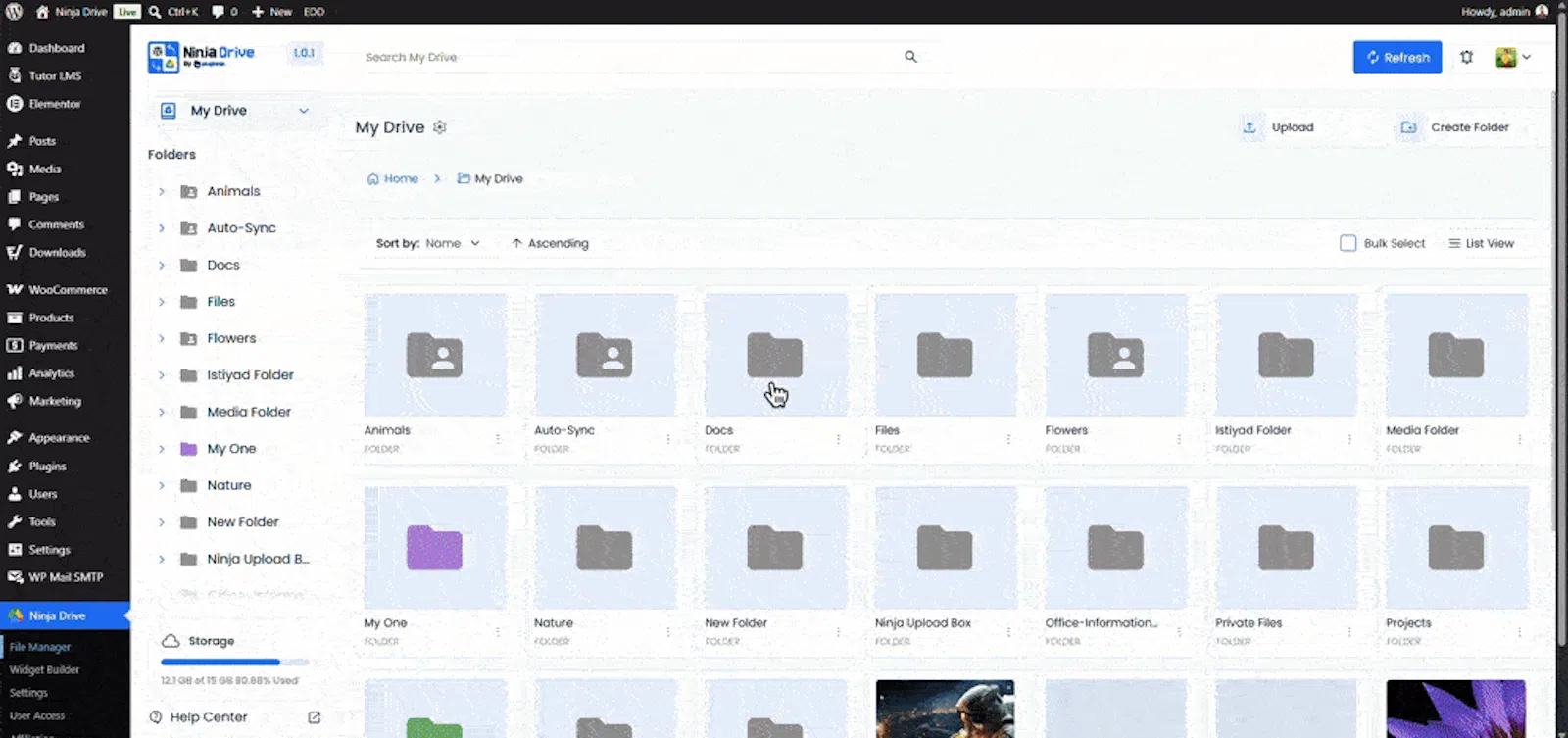This screenshot has height=738, width=1568.
Task: Expand Animals in the folder tree
Action: click(x=162, y=191)
